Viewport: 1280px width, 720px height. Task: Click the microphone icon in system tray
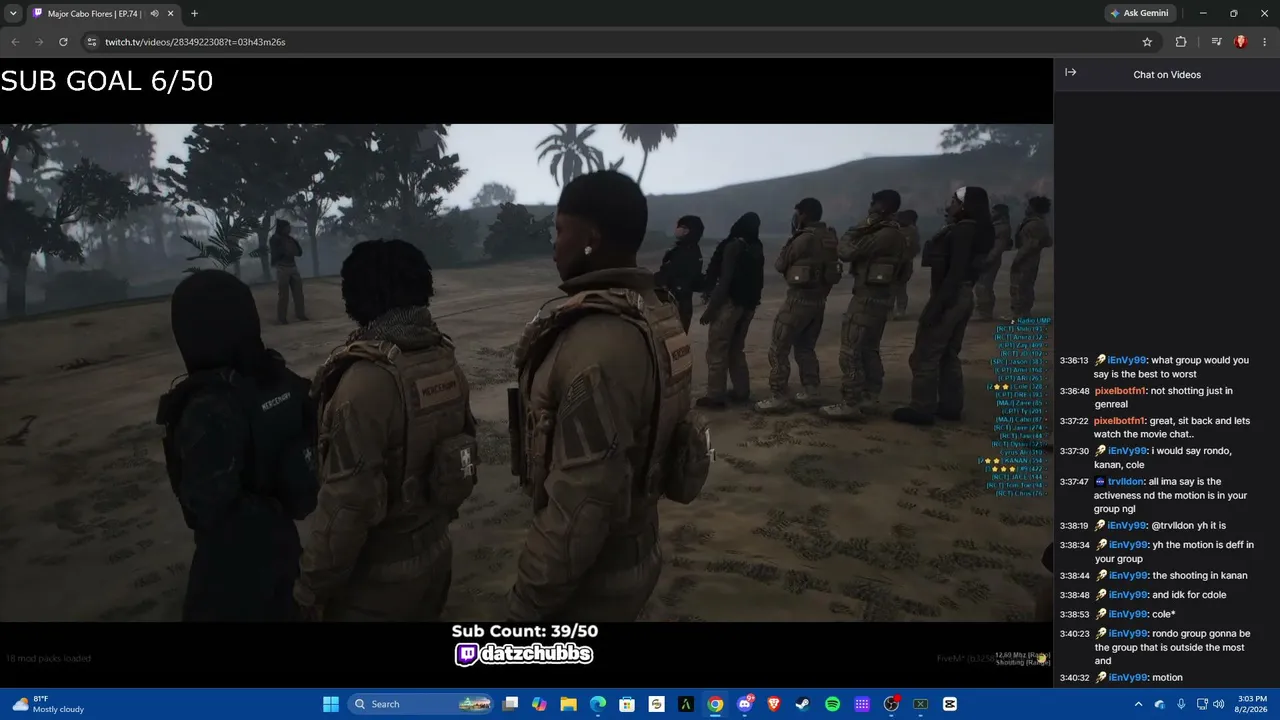[1181, 704]
